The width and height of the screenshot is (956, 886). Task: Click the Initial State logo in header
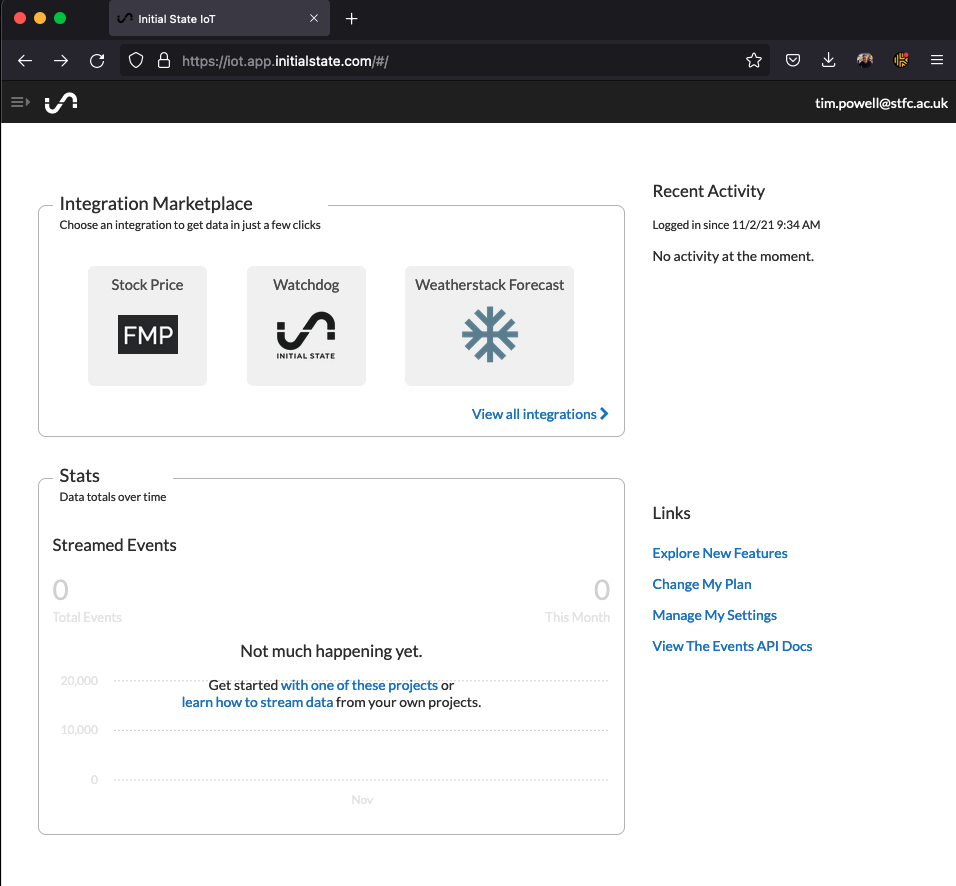point(61,102)
